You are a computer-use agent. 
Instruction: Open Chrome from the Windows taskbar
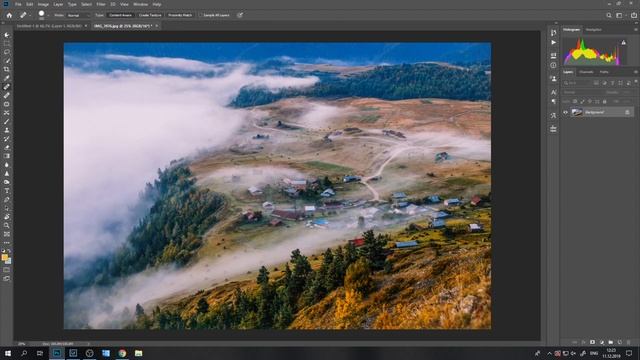tap(122, 353)
